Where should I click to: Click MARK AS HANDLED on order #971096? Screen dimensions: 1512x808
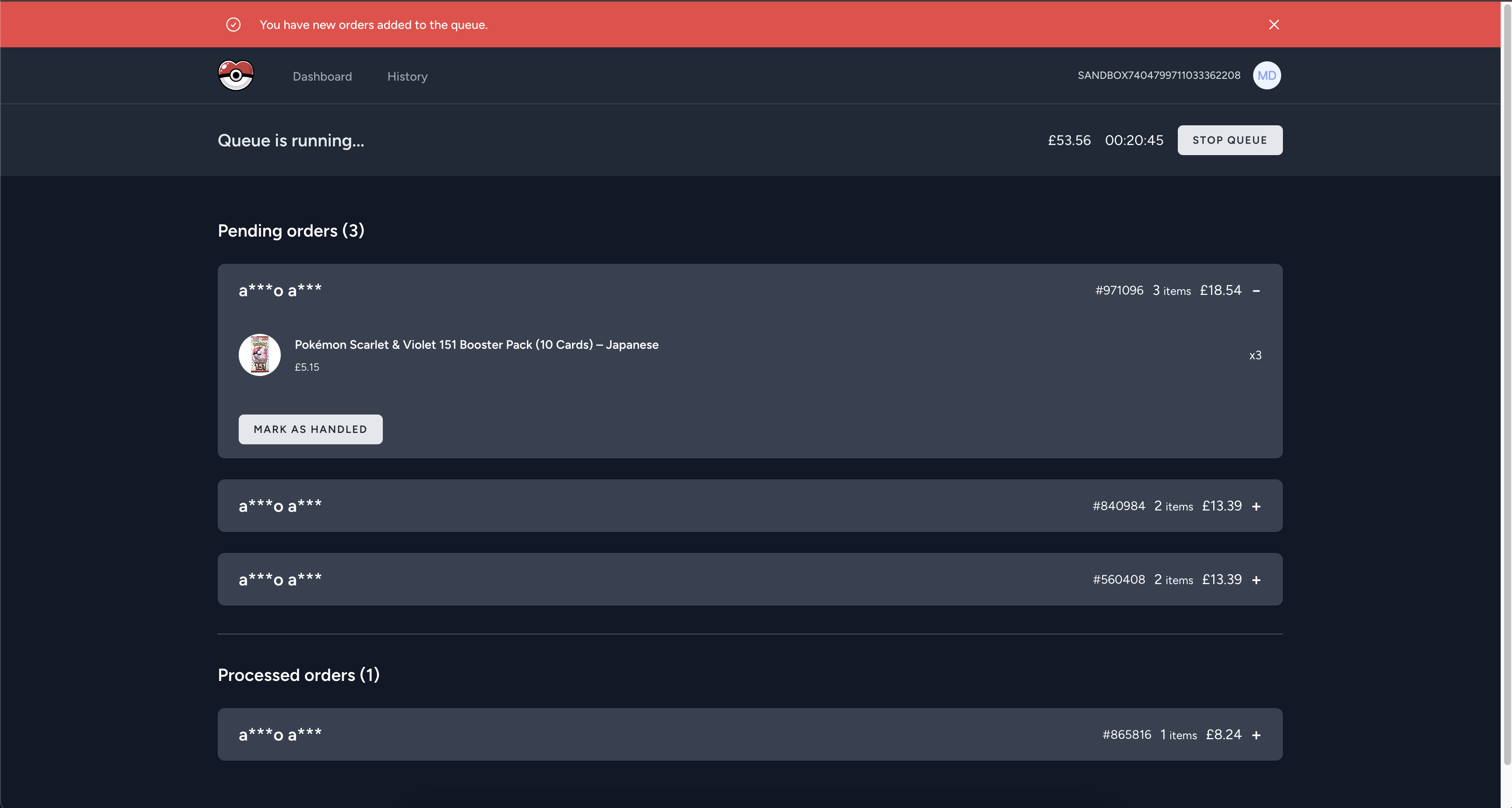coord(310,429)
